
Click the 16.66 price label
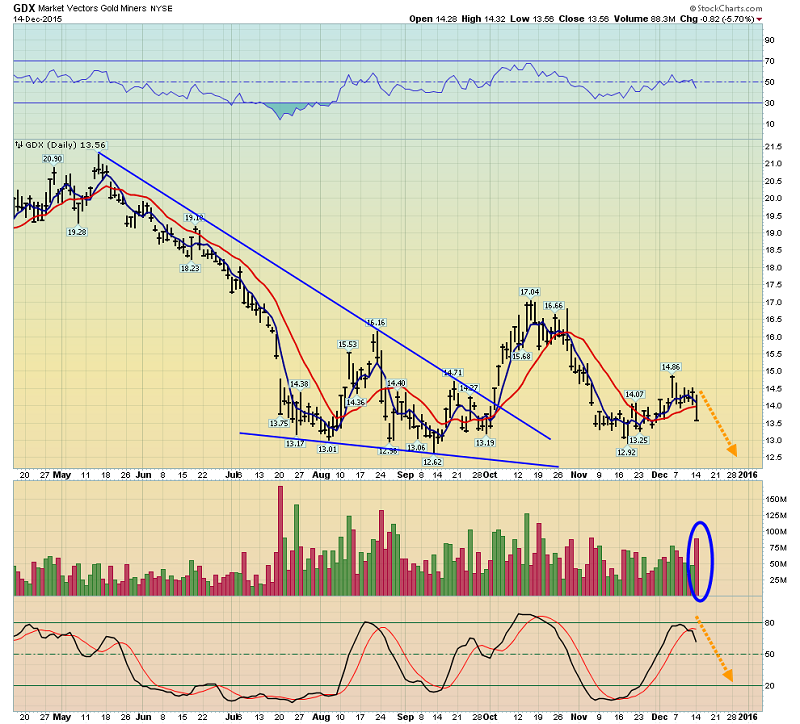[554, 306]
